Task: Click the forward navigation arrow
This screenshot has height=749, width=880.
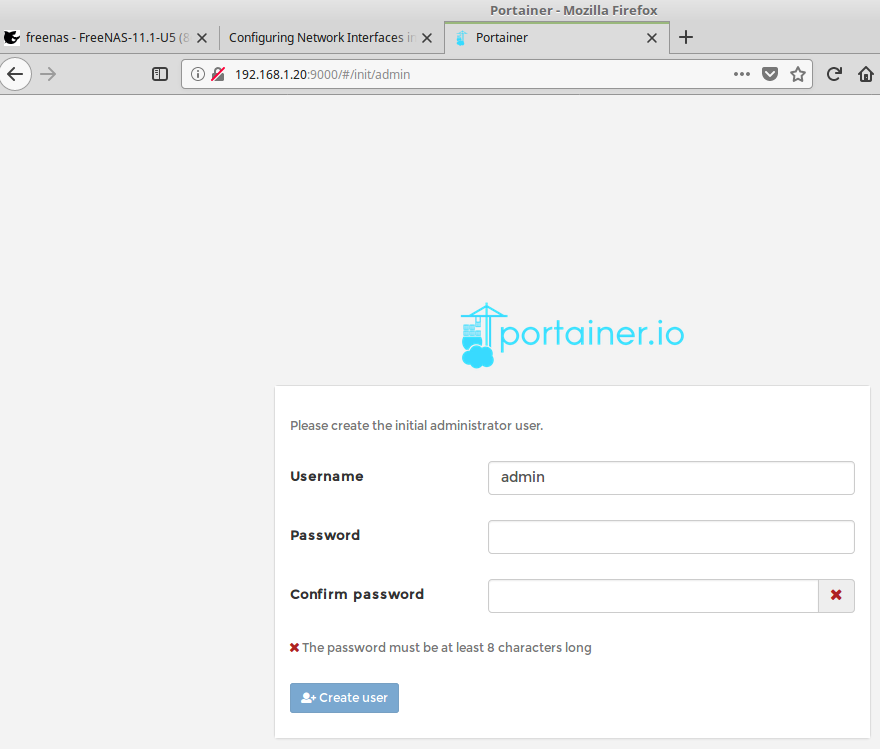Action: 48,74
